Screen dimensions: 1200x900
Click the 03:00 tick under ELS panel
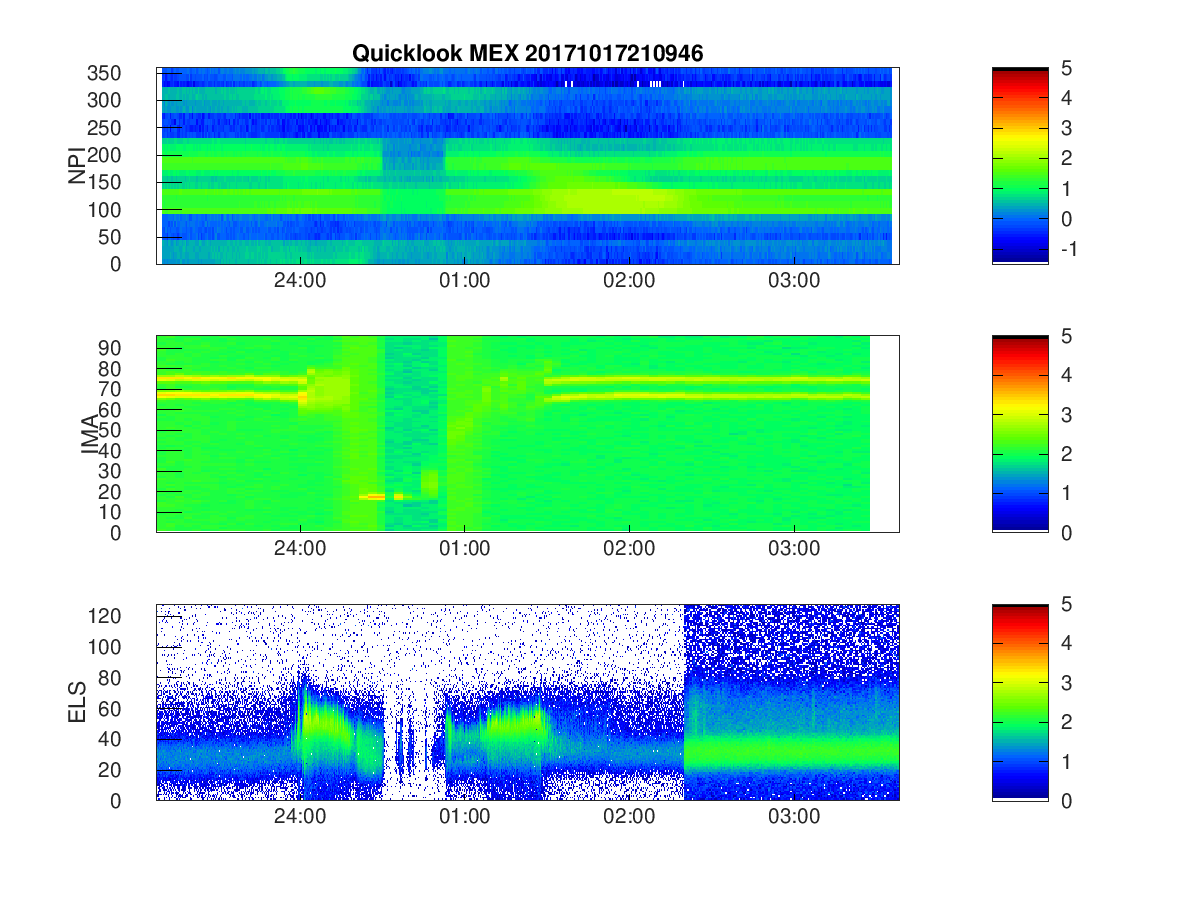click(x=794, y=816)
